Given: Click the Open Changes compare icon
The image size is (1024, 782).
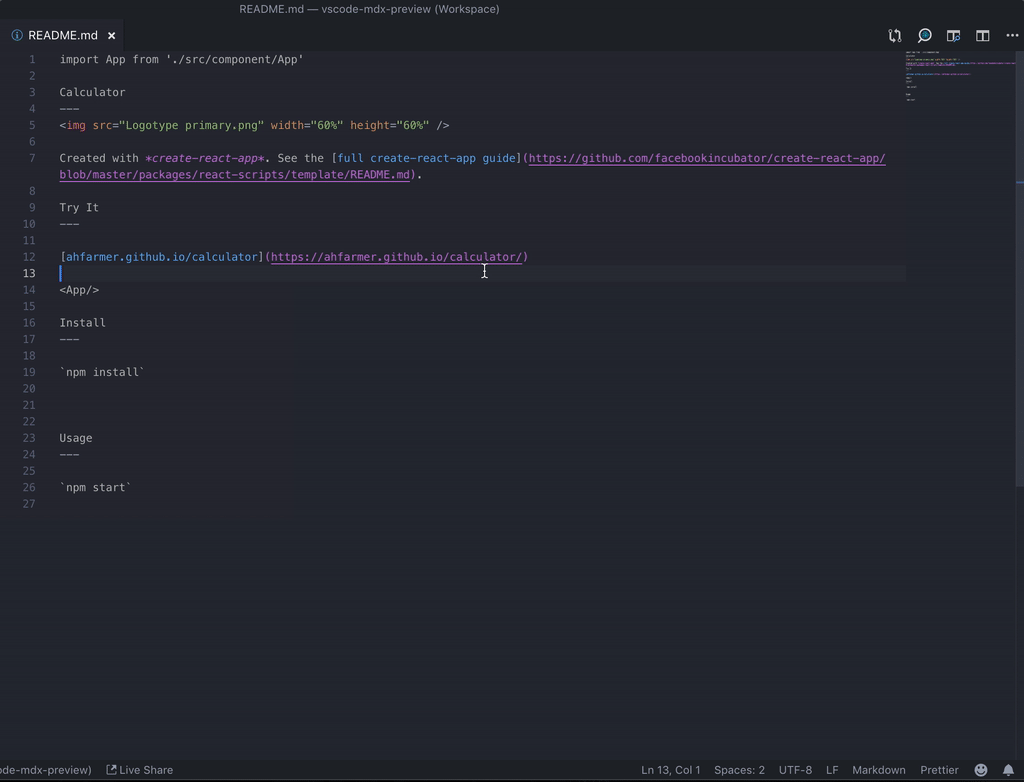Looking at the screenshot, I should coord(895,35).
